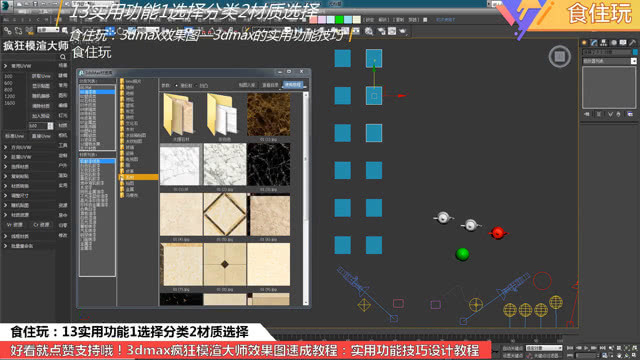
Task: Expand the 常用UVW section
Action: [x=6, y=66]
